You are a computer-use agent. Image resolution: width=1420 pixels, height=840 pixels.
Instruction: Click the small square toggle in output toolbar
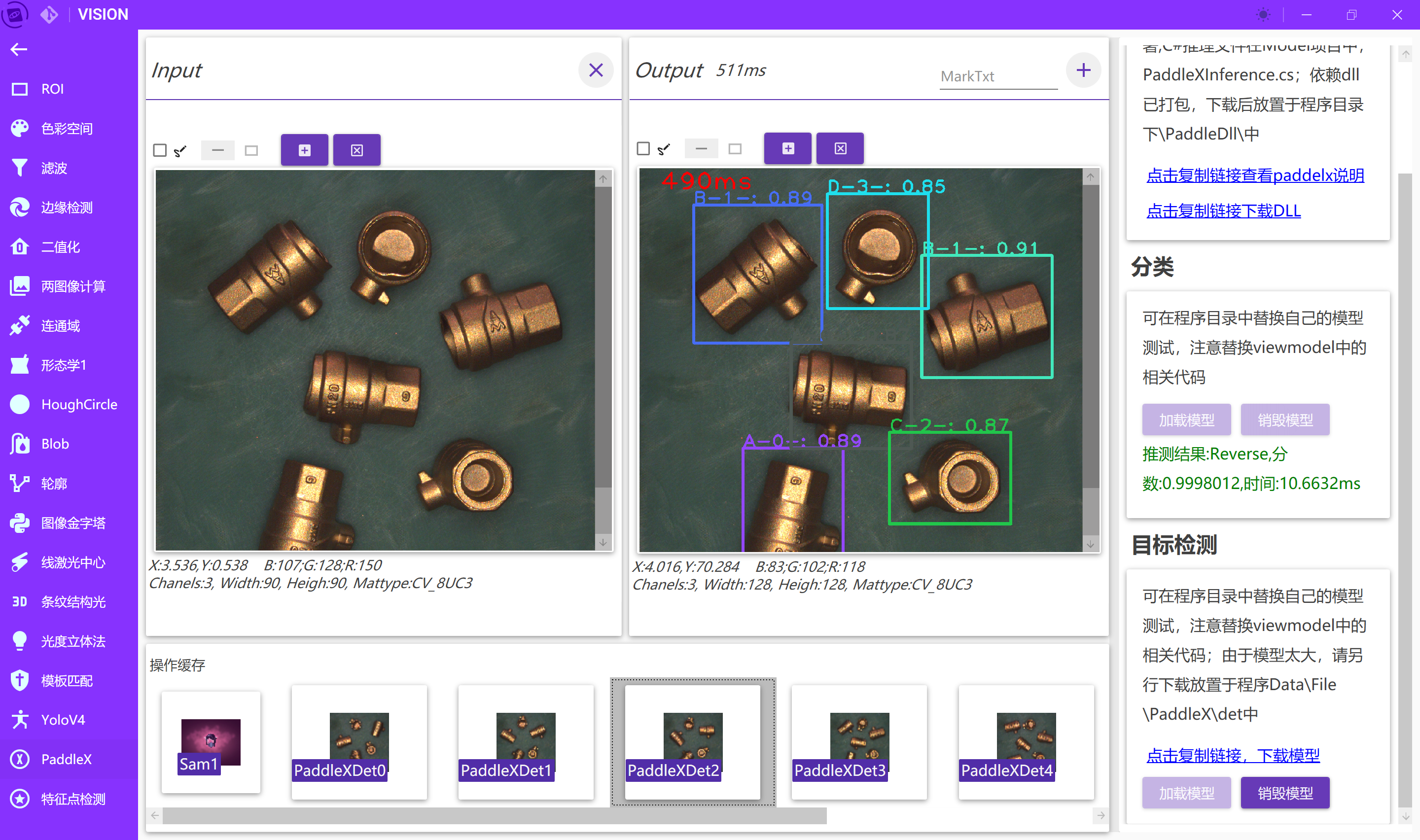735,149
